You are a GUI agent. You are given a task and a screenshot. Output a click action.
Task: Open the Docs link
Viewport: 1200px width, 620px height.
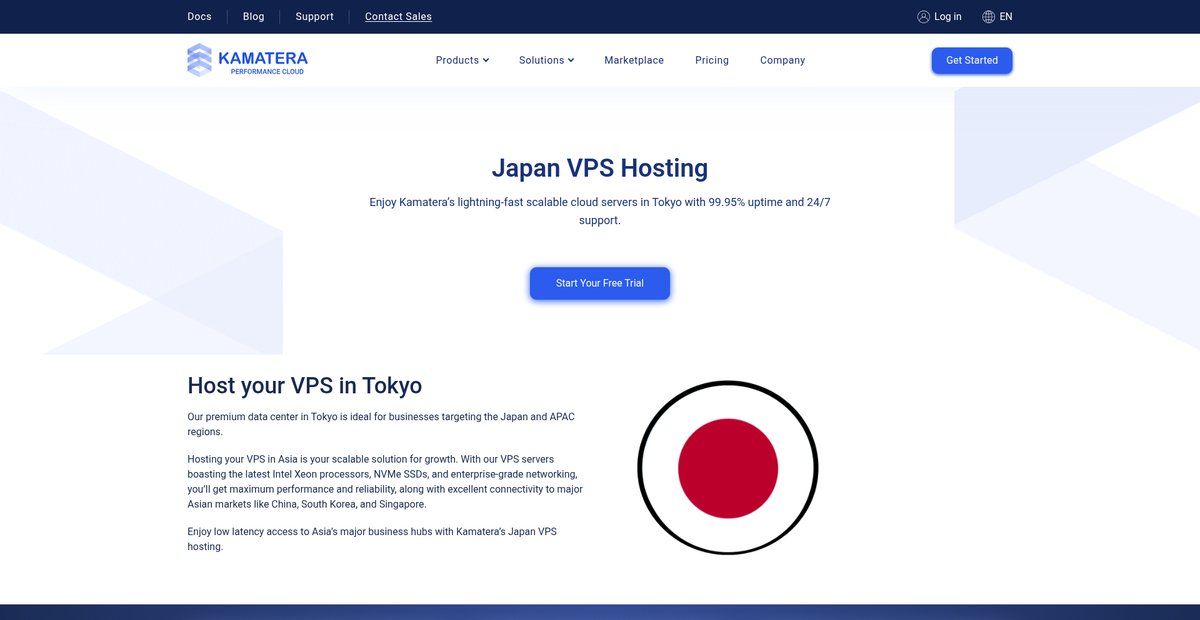coord(199,17)
